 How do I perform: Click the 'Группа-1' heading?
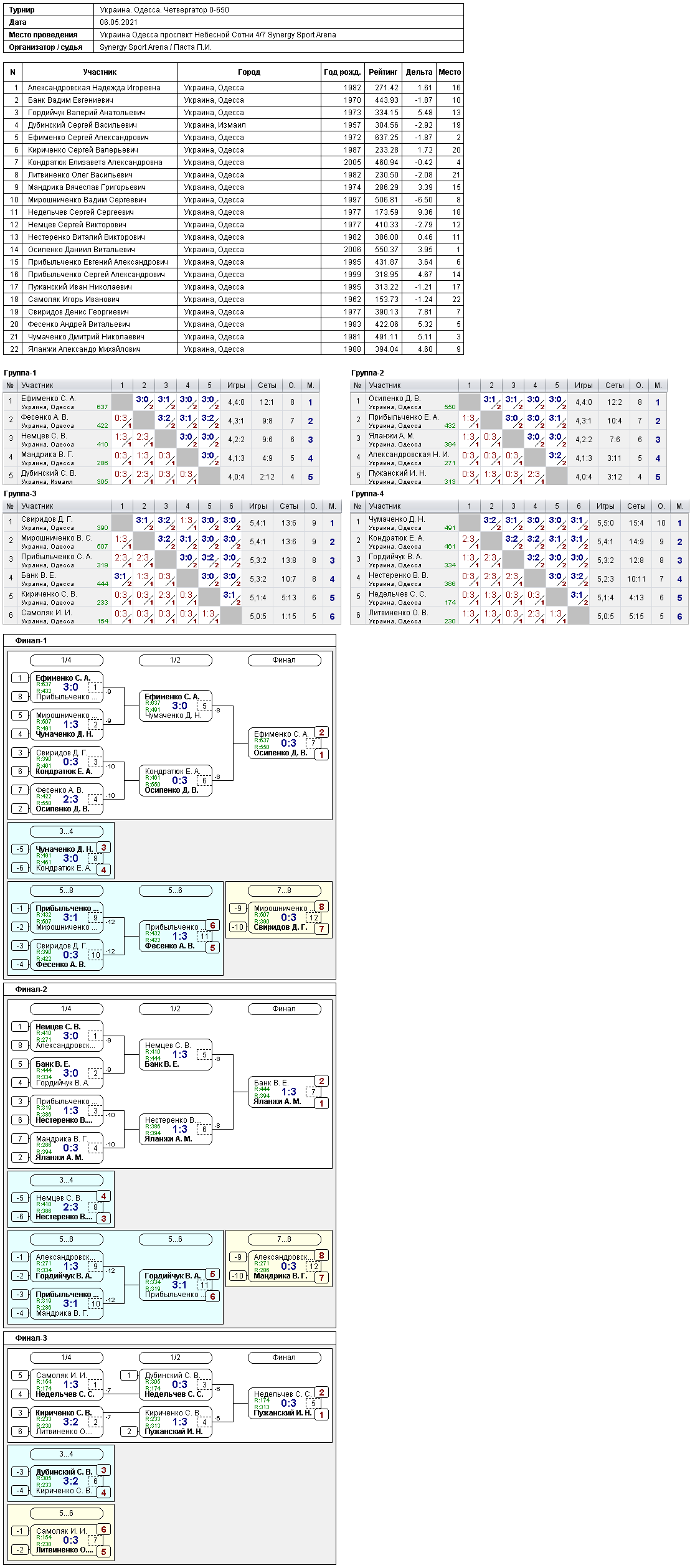[20, 373]
